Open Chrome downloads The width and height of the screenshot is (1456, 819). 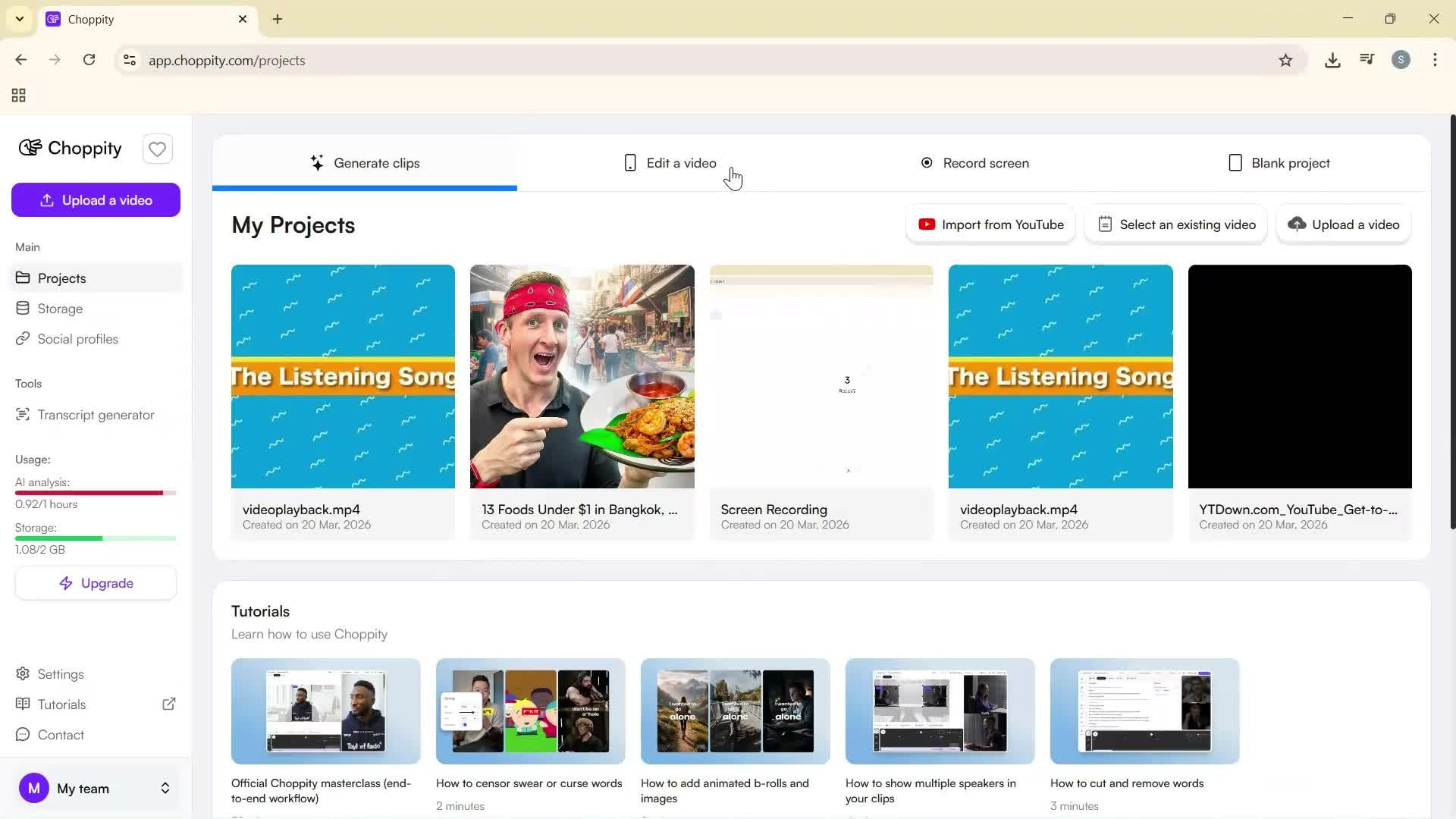point(1332,60)
